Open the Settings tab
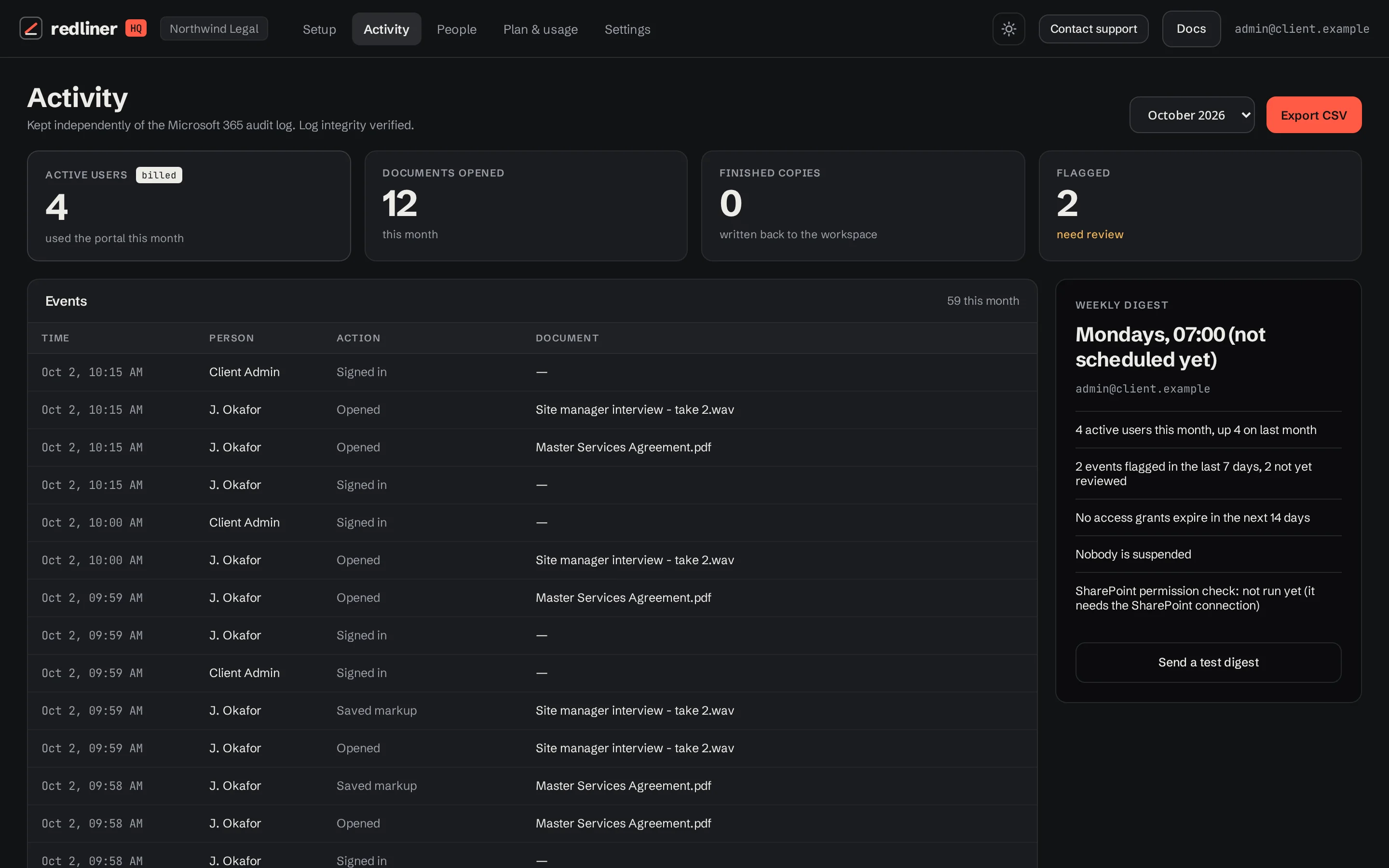 tap(627, 29)
